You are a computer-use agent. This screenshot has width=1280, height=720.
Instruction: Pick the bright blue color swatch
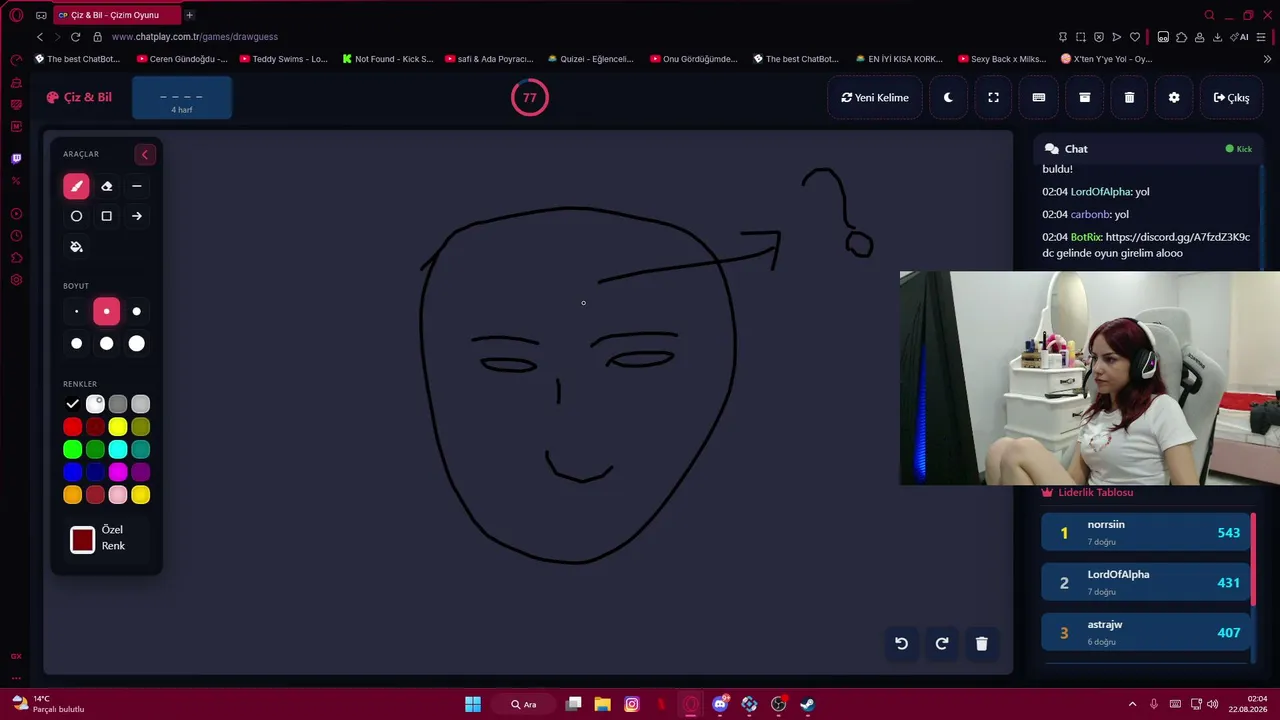(72, 472)
